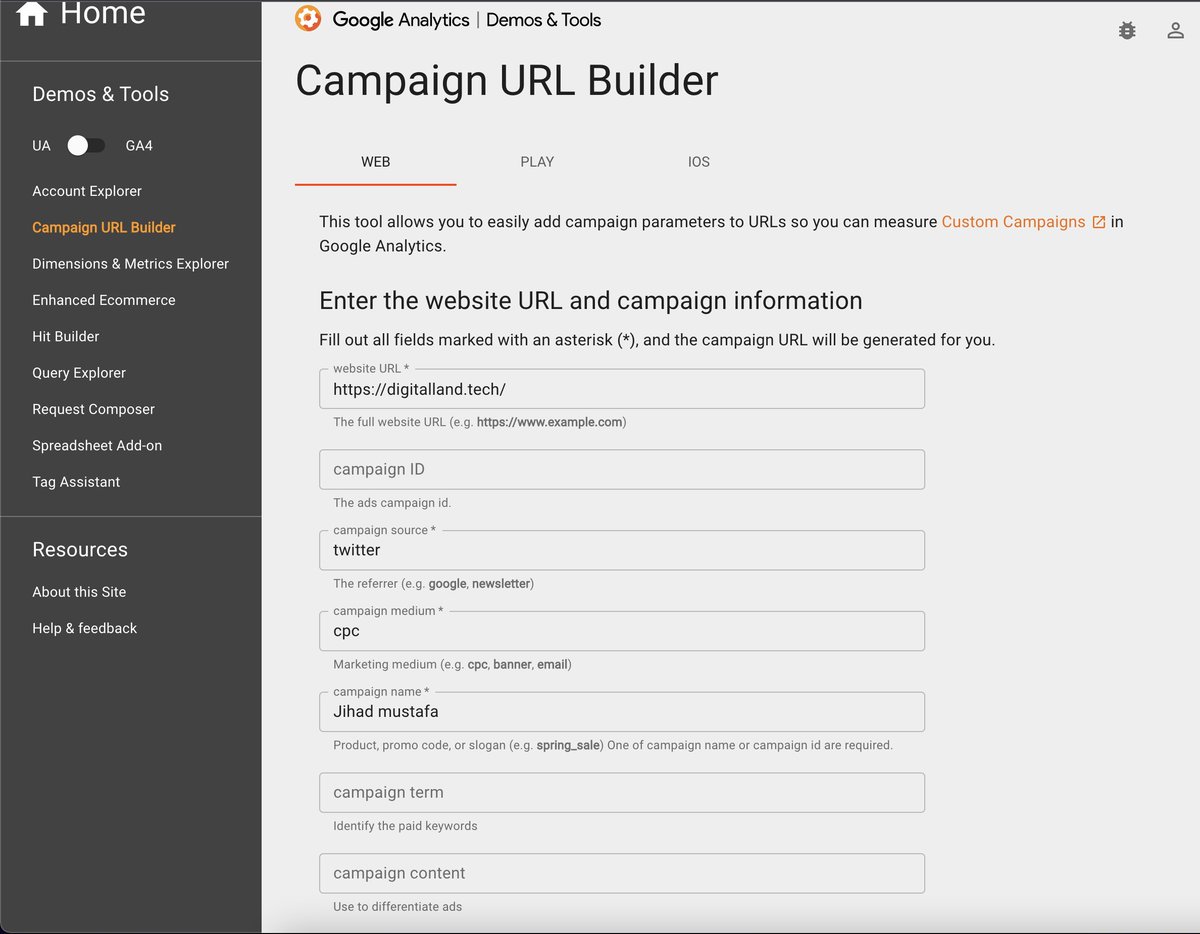The height and width of the screenshot is (934, 1200).
Task: Open Request Composer tool
Action: coord(94,409)
